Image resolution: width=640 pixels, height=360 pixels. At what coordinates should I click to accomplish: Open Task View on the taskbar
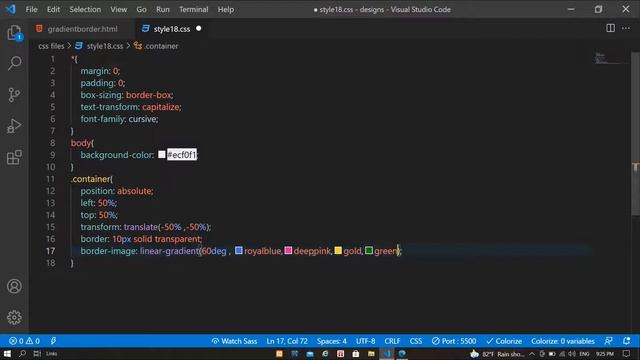(x=37, y=353)
